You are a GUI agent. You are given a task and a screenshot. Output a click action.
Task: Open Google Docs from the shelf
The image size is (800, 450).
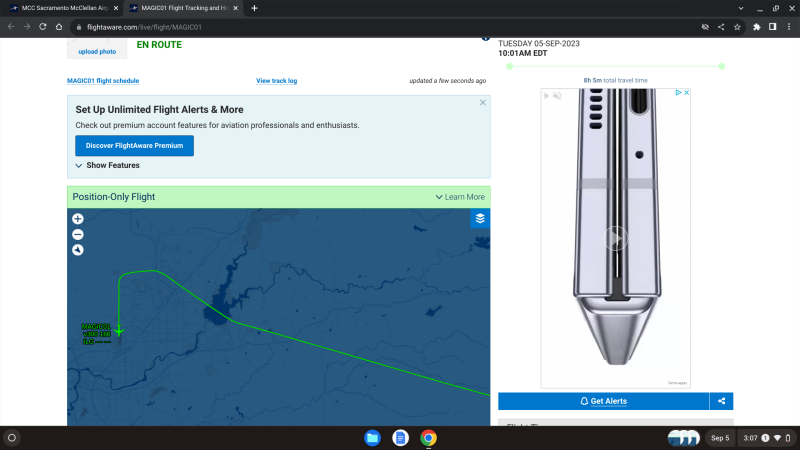click(x=401, y=438)
